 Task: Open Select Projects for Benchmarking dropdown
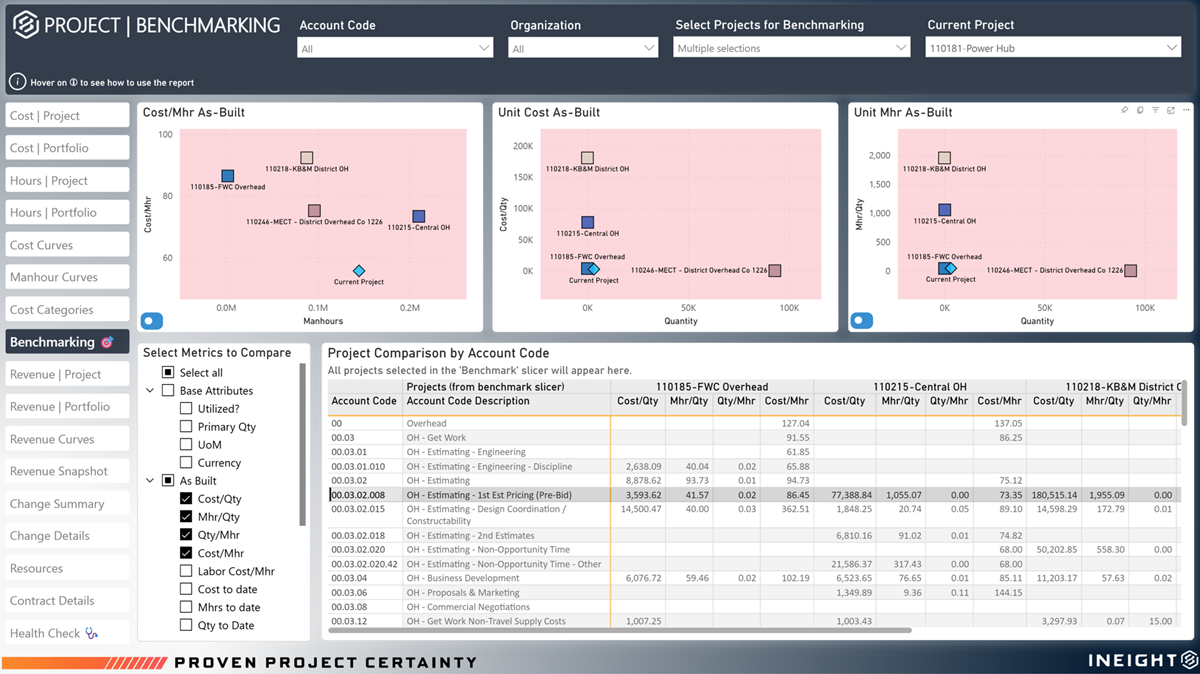click(x=792, y=48)
